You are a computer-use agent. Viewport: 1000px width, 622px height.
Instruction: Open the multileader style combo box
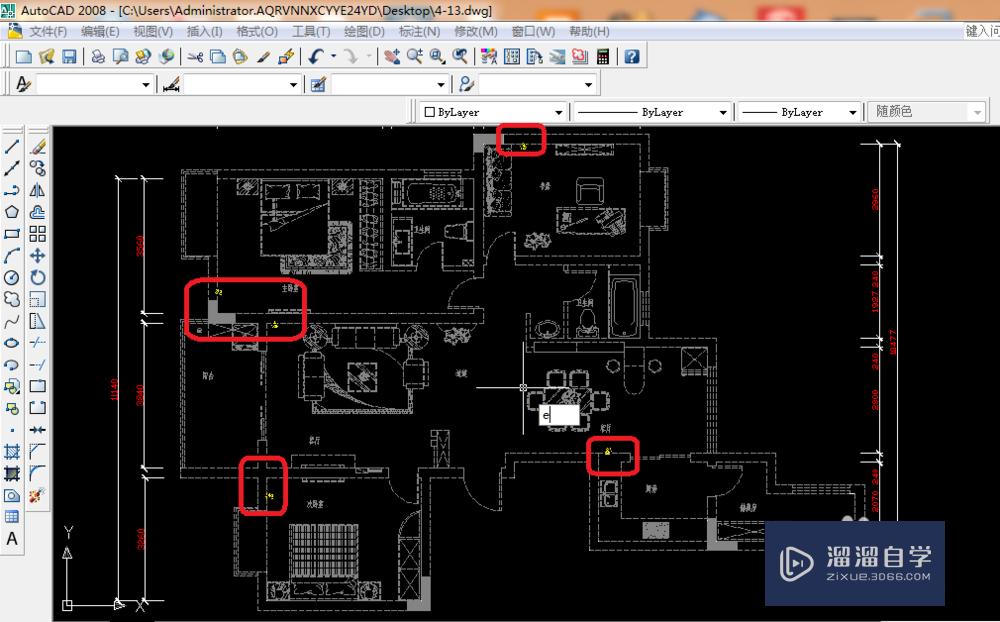(537, 84)
